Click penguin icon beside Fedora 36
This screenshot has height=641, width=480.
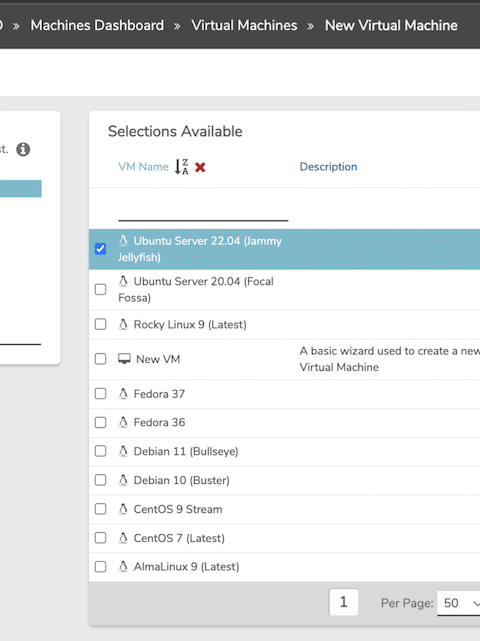[123, 423]
